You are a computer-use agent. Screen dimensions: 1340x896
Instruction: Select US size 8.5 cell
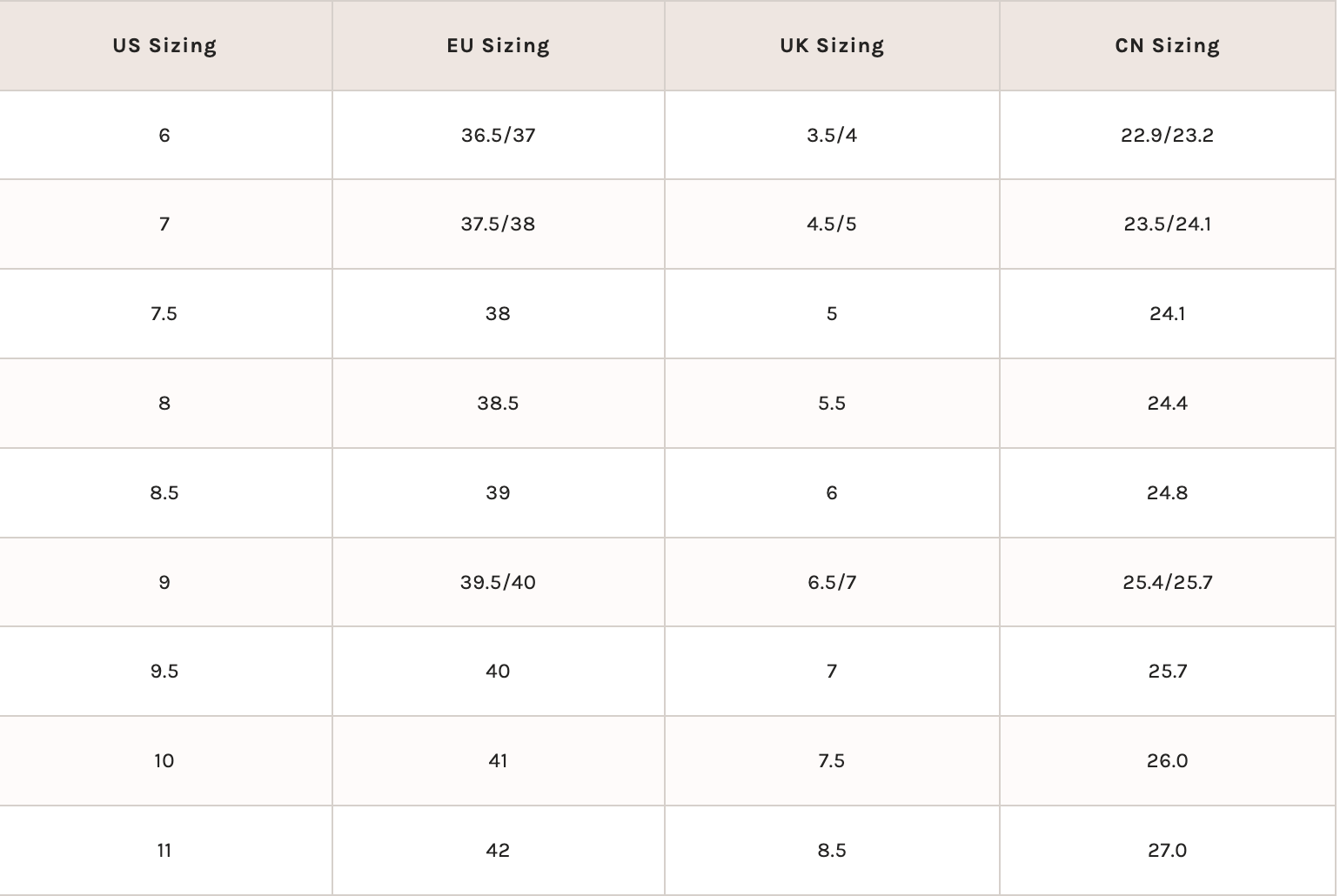(x=164, y=493)
